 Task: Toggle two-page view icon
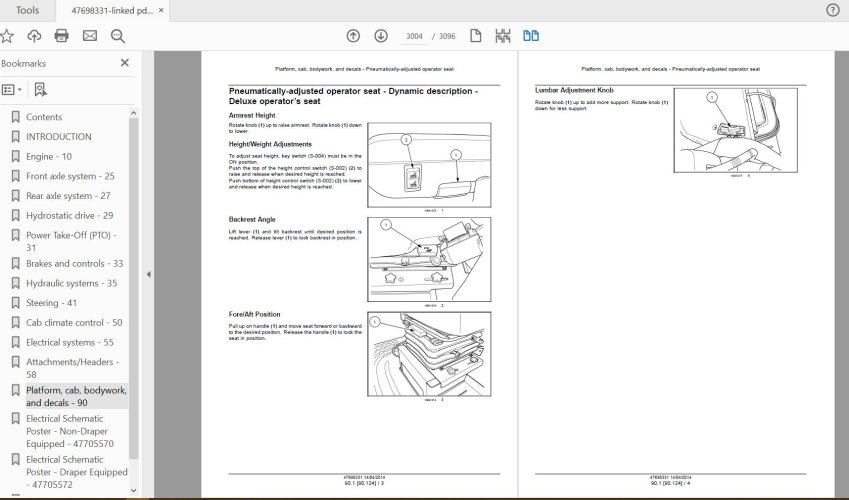pyautogui.click(x=531, y=36)
